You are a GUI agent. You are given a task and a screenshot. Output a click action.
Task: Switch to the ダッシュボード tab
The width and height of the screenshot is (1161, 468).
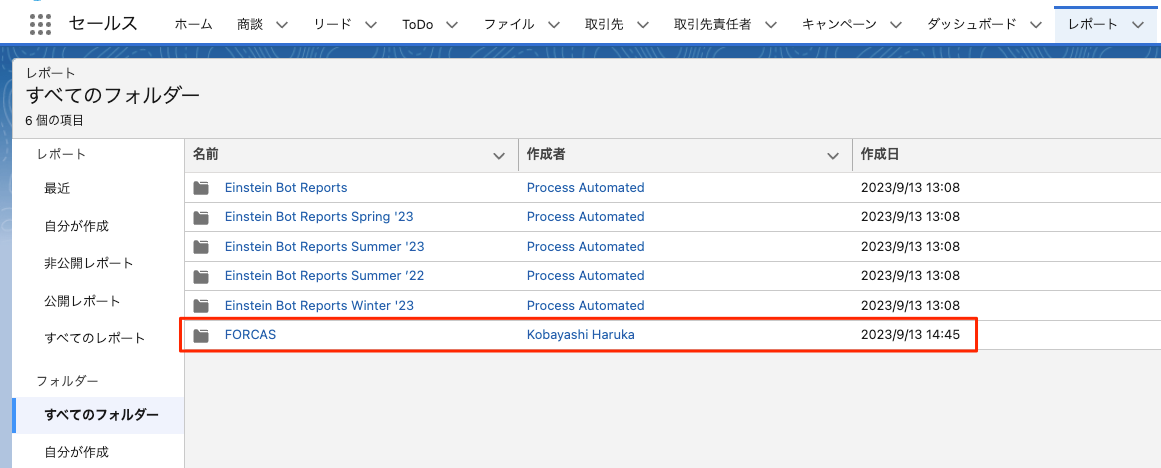tap(971, 25)
